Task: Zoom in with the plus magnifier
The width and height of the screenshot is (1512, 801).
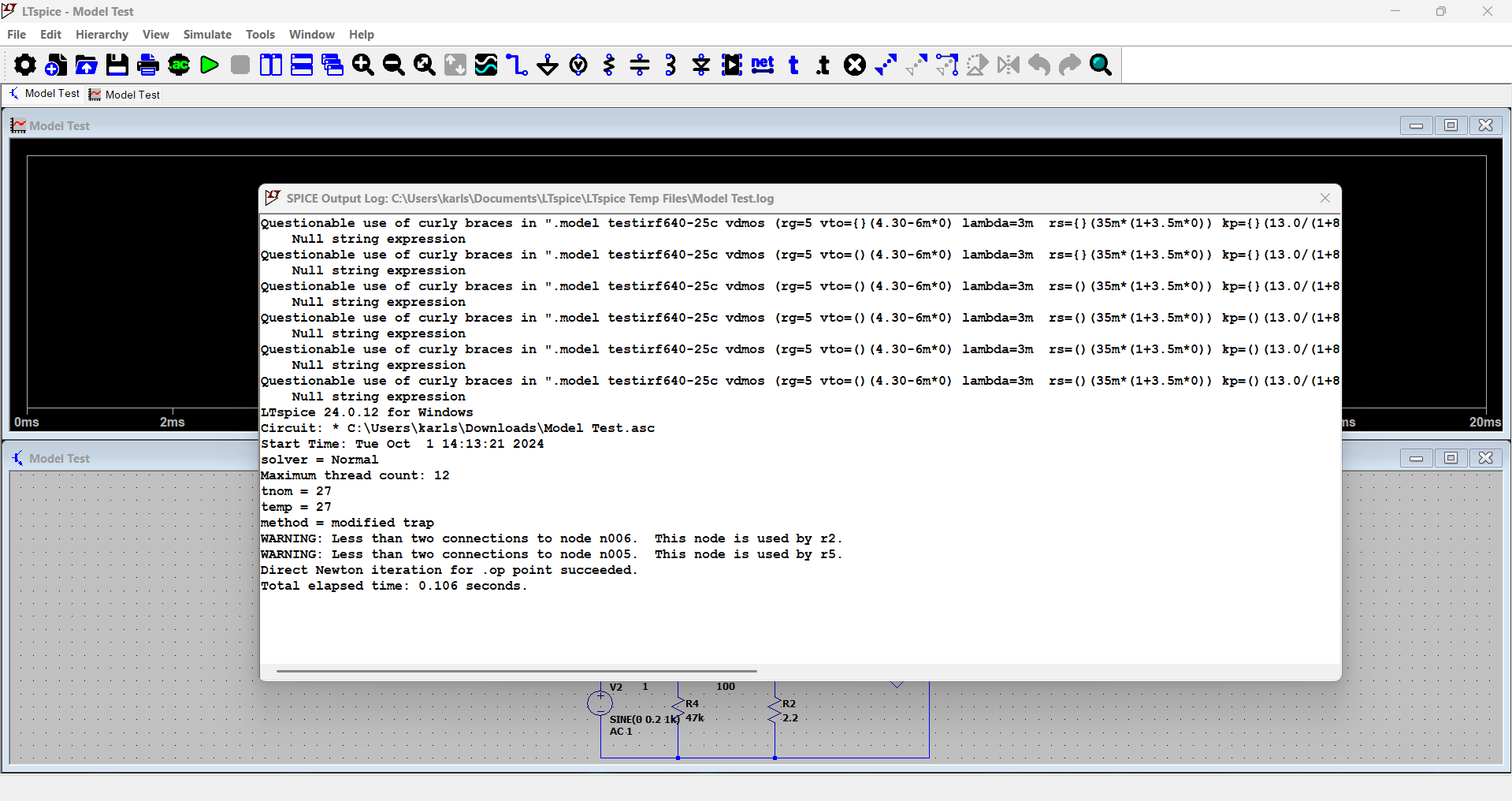Action: pyautogui.click(x=363, y=65)
